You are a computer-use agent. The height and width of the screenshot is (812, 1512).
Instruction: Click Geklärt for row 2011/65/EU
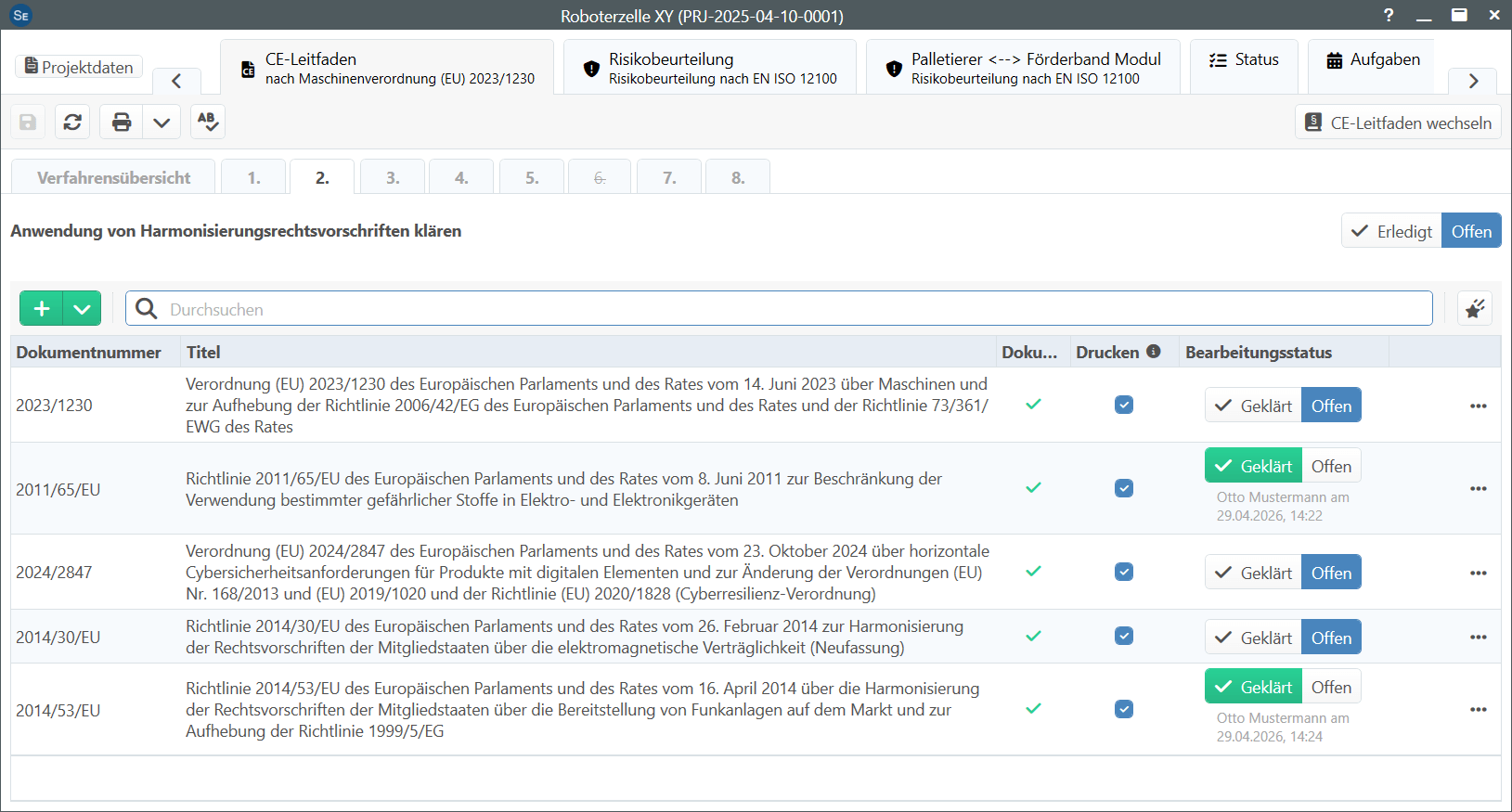pos(1253,466)
